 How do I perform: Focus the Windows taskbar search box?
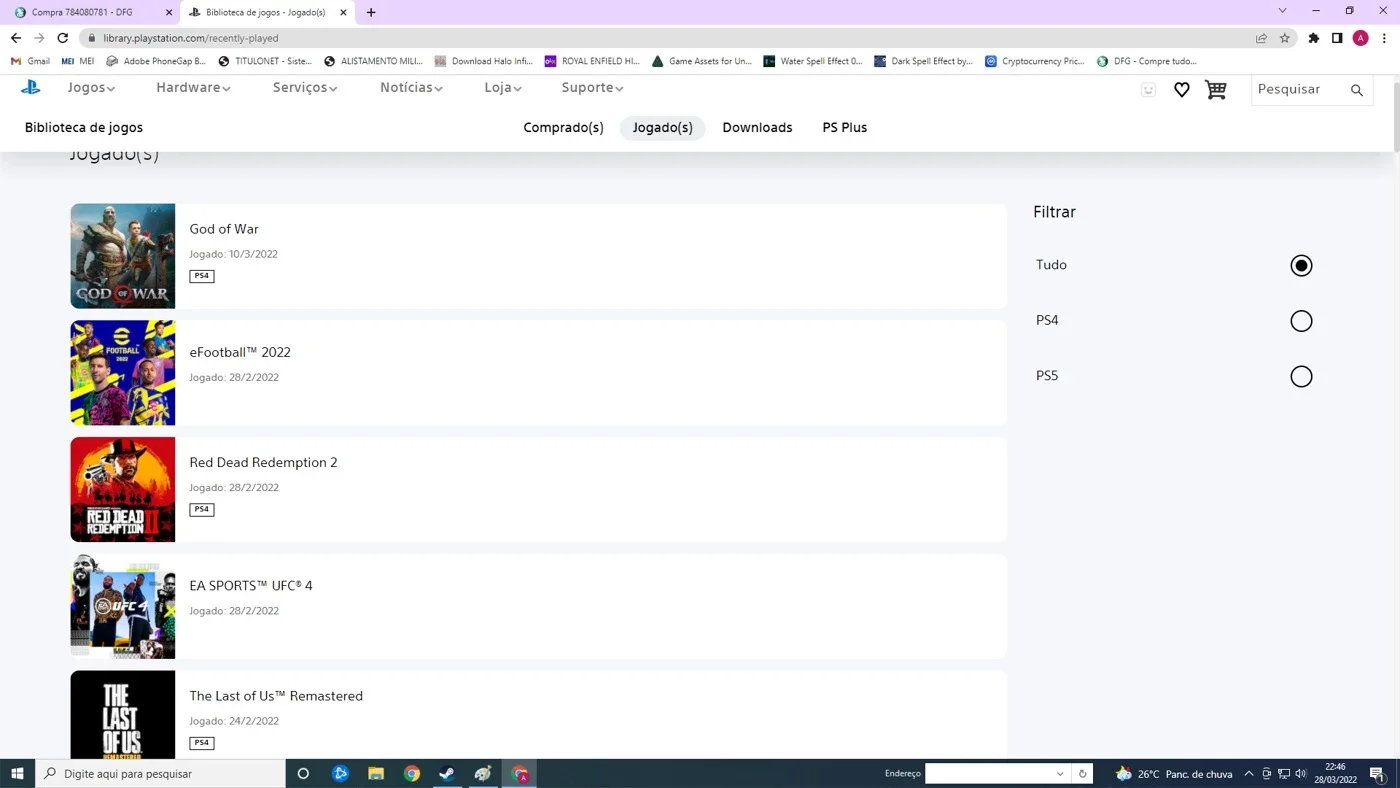pyautogui.click(x=160, y=773)
